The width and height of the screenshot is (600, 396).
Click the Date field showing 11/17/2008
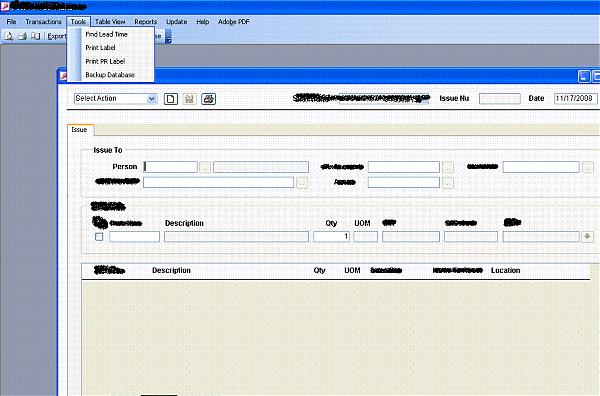tap(575, 98)
